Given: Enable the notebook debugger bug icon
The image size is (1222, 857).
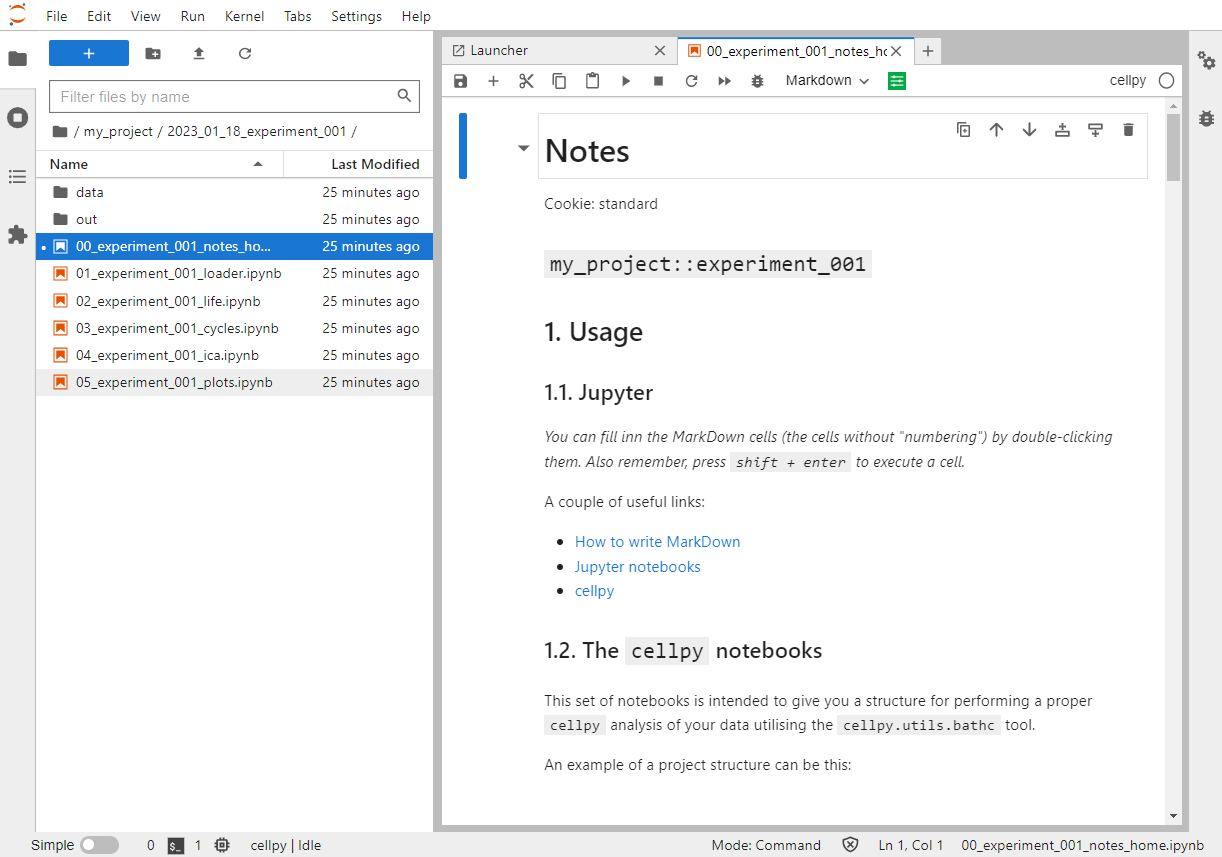Looking at the screenshot, I should click(x=758, y=81).
